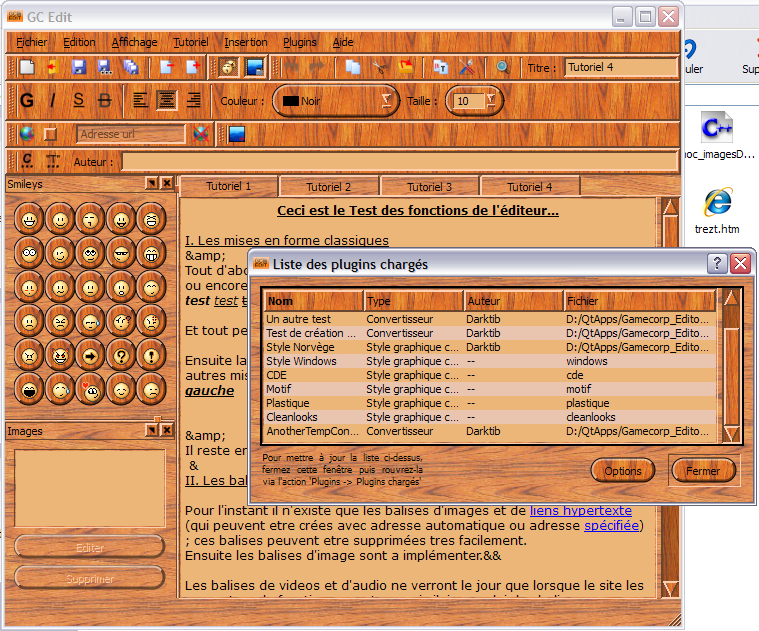This screenshot has width=759, height=631.
Task: Copy selection with the two pages icon
Action: (x=353, y=67)
